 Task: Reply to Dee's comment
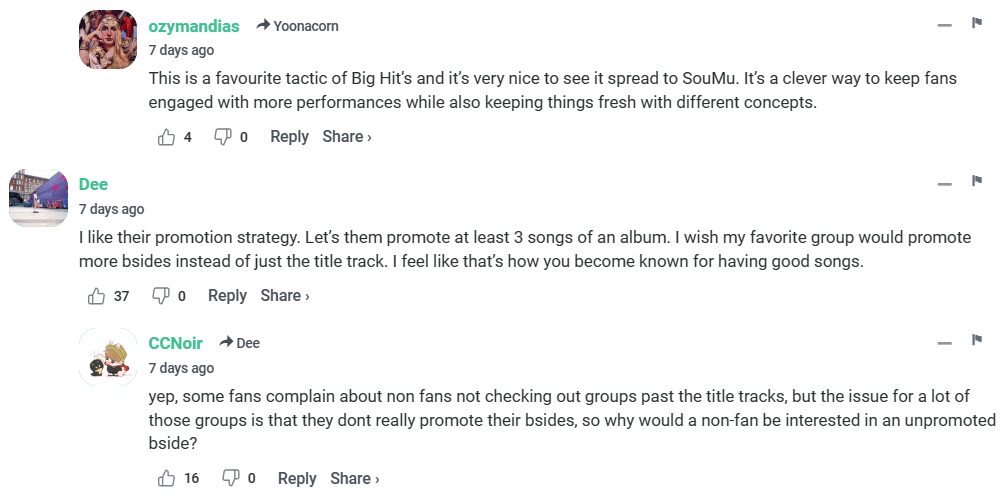click(227, 296)
